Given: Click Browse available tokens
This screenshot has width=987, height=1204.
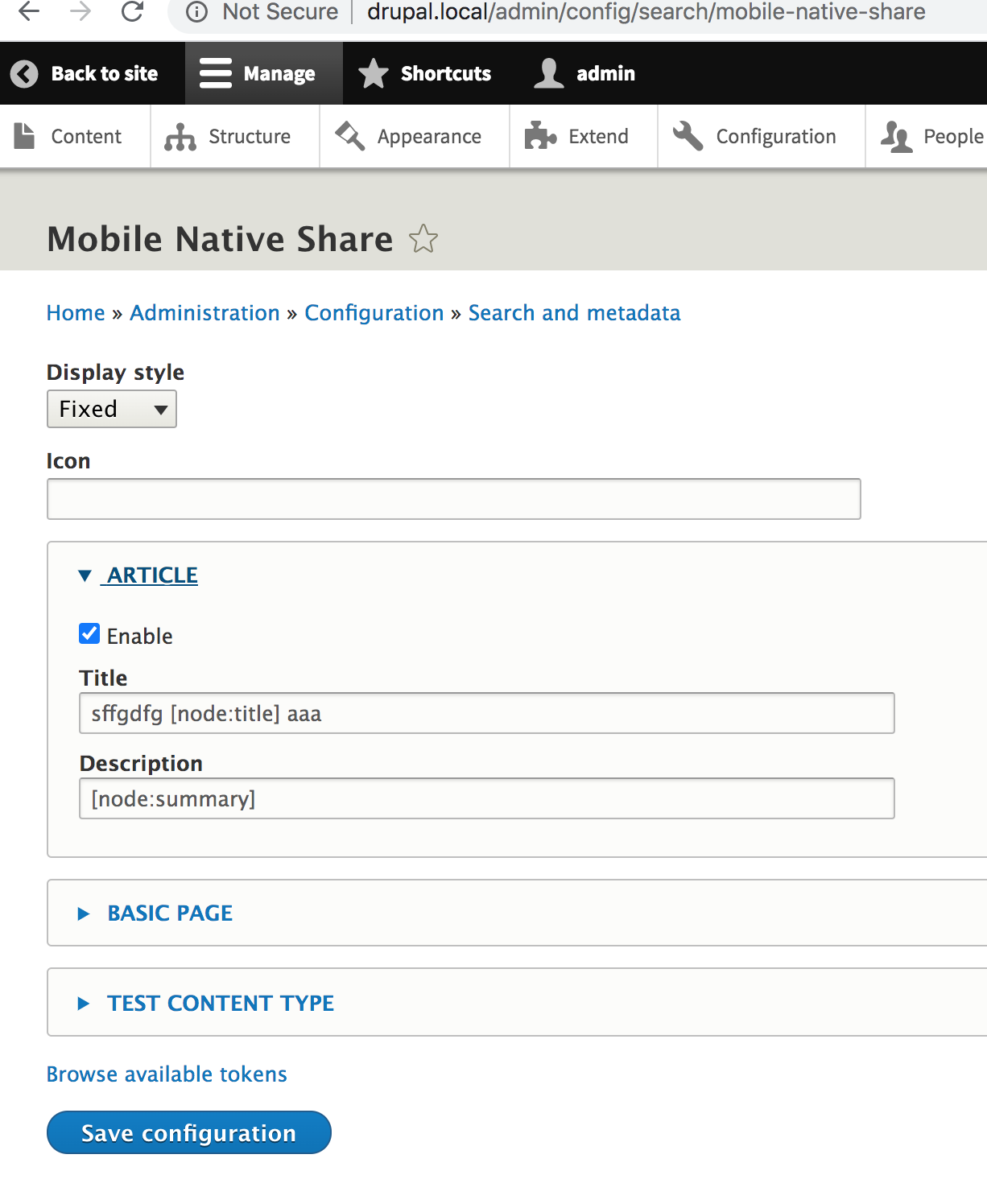Looking at the screenshot, I should coord(166,1074).
